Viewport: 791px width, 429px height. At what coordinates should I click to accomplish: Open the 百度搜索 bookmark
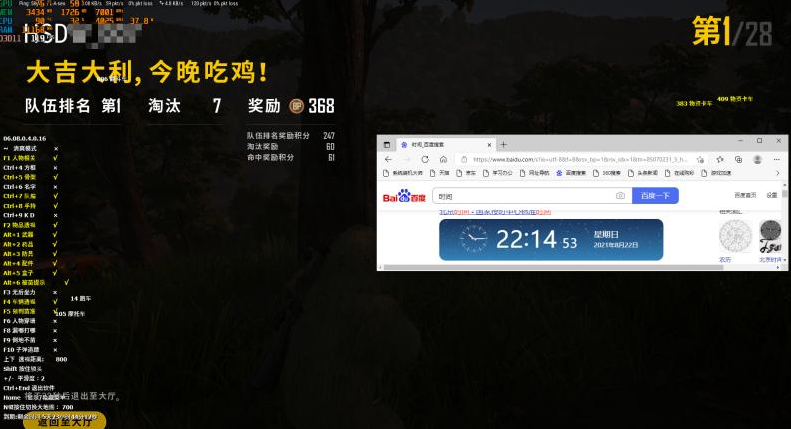[571, 173]
